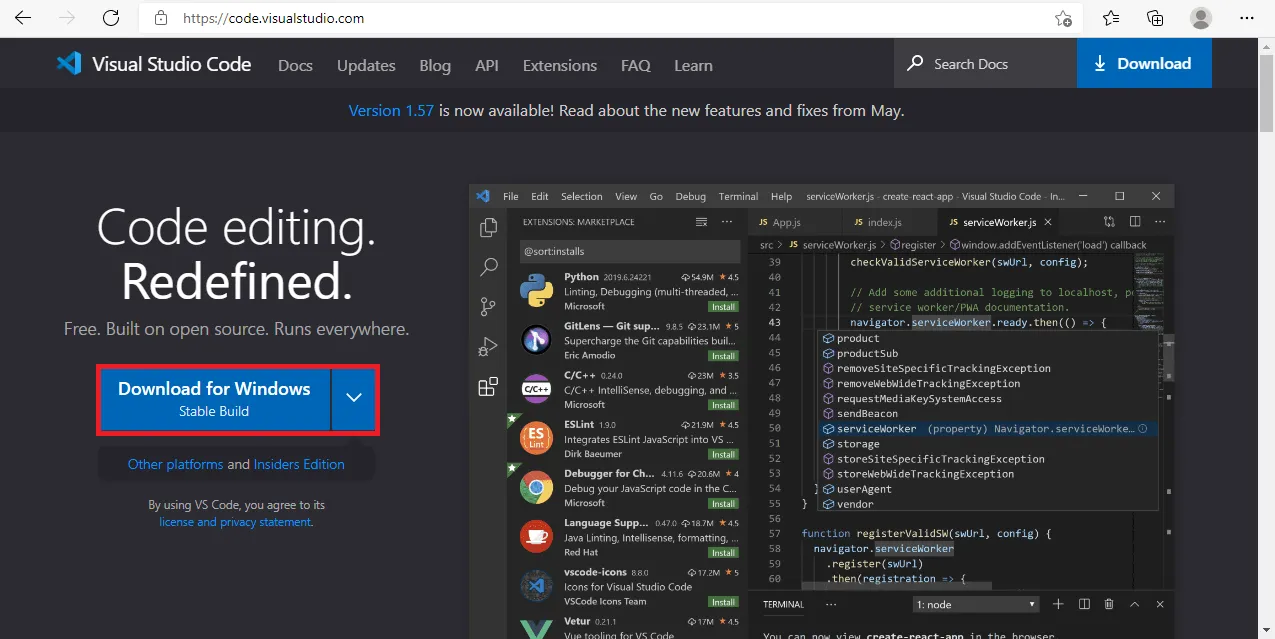Split the editor with the split icon
1275x639 pixels.
1135,222
